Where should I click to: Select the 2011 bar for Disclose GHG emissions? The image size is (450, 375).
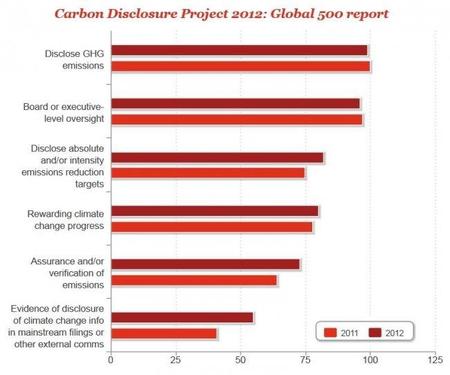pyautogui.click(x=241, y=66)
